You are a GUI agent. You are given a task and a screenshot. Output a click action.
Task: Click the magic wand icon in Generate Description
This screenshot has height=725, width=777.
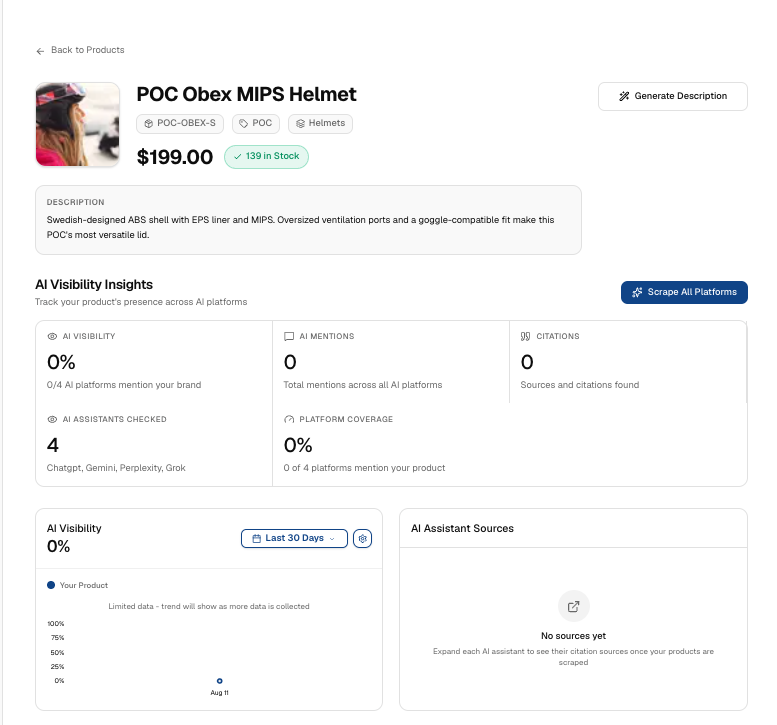click(x=624, y=96)
